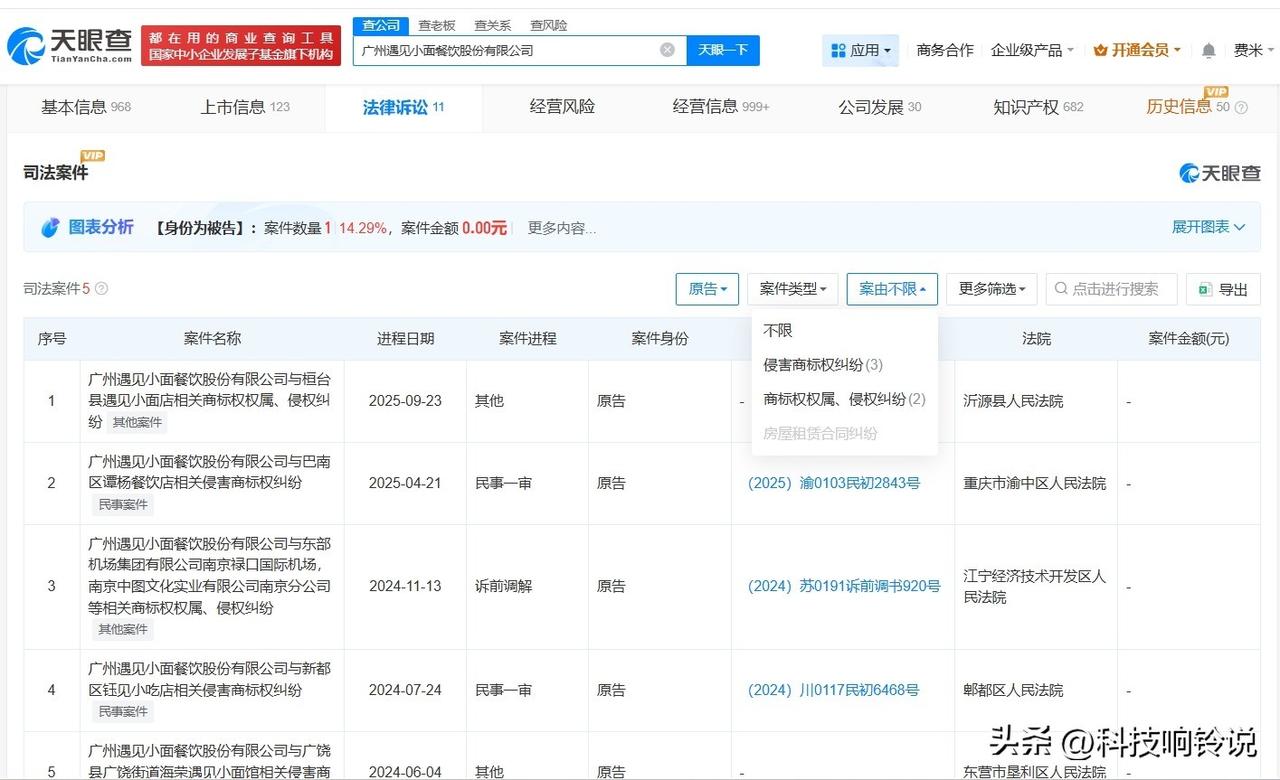Collapse the 案由不限 filter dropdown
This screenshot has height=780, width=1280.
(x=892, y=289)
